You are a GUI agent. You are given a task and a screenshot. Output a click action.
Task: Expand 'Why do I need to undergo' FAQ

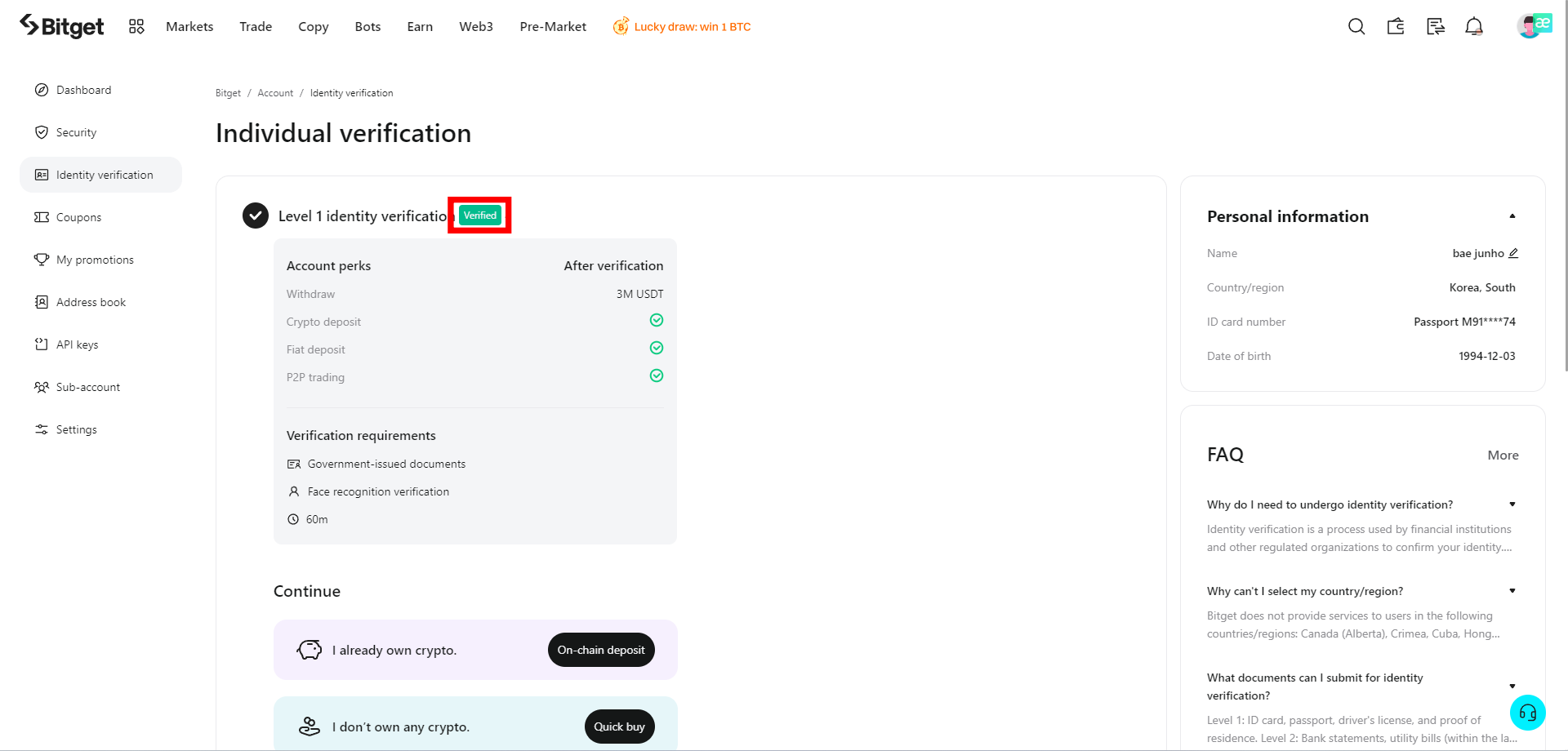tap(1512, 504)
